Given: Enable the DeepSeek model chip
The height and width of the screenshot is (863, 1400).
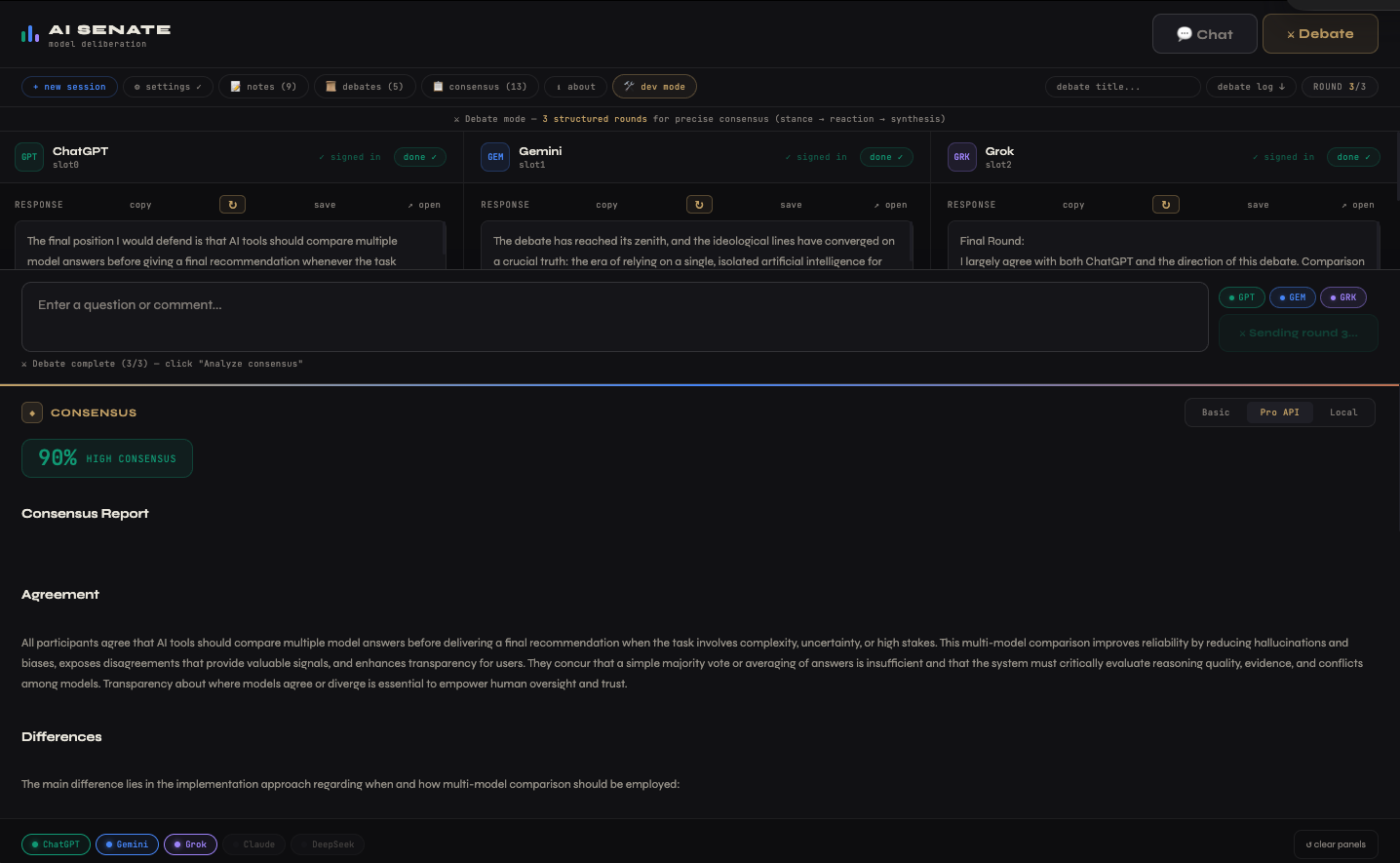Looking at the screenshot, I should coord(328,844).
